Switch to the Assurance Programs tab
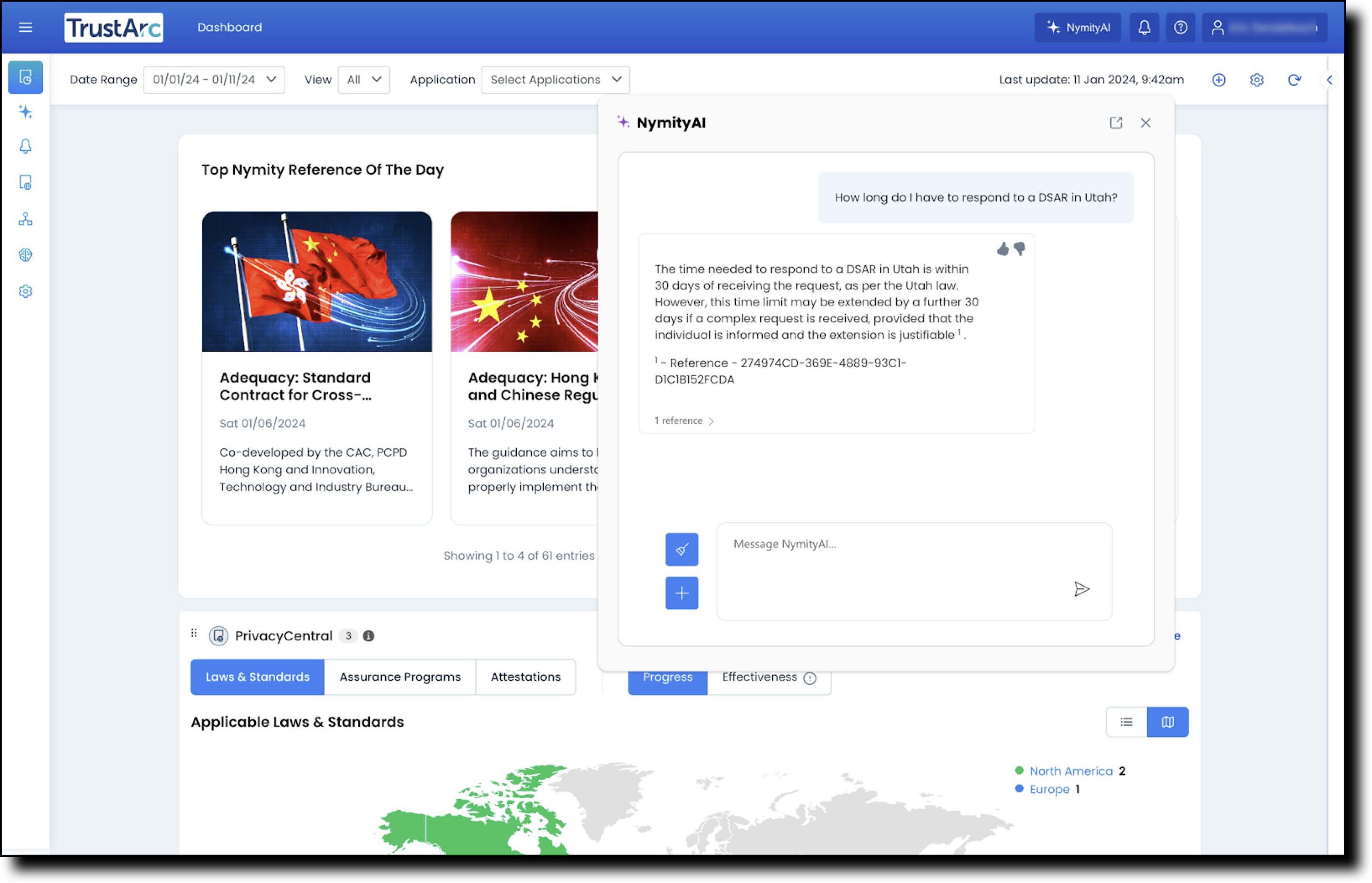 click(x=400, y=677)
